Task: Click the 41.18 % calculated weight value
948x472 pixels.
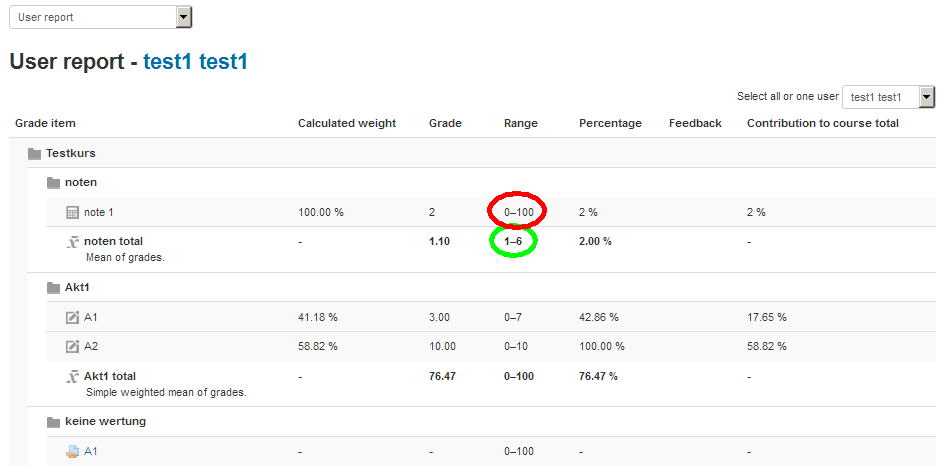Action: coord(318,317)
